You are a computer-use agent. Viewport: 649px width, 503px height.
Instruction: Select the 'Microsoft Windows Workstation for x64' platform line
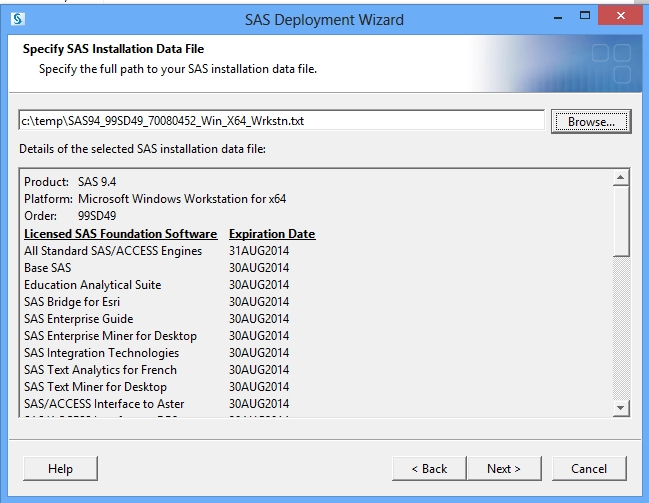[x=155, y=199]
